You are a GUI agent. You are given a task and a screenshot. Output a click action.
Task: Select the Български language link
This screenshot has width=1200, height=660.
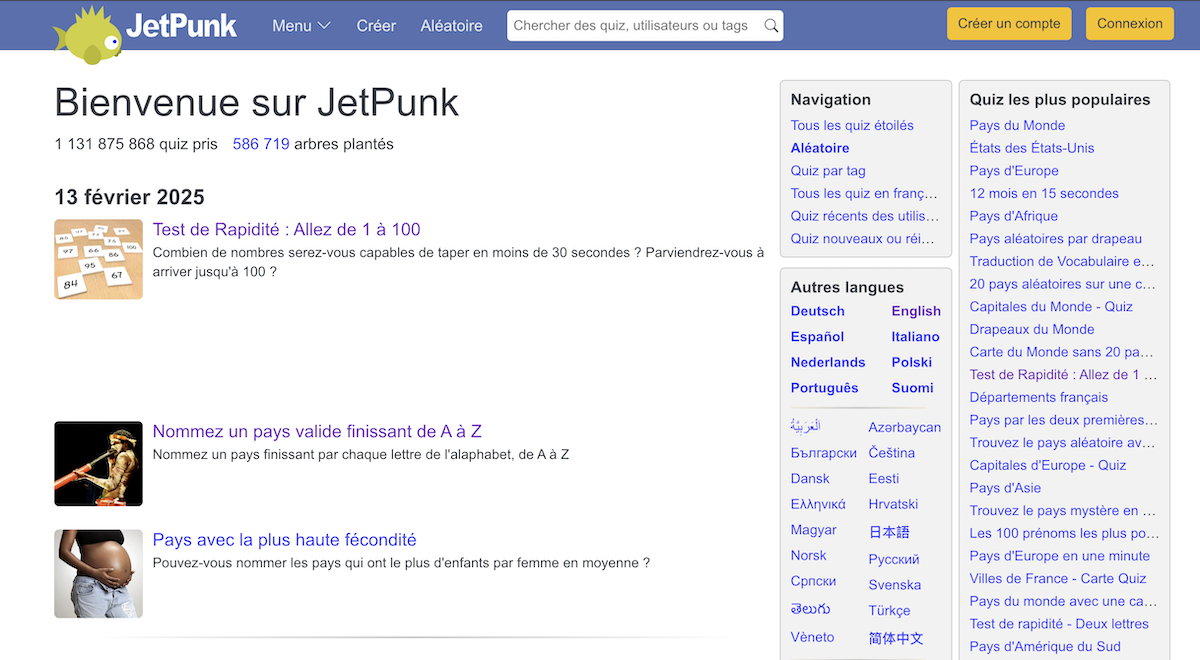click(x=824, y=453)
